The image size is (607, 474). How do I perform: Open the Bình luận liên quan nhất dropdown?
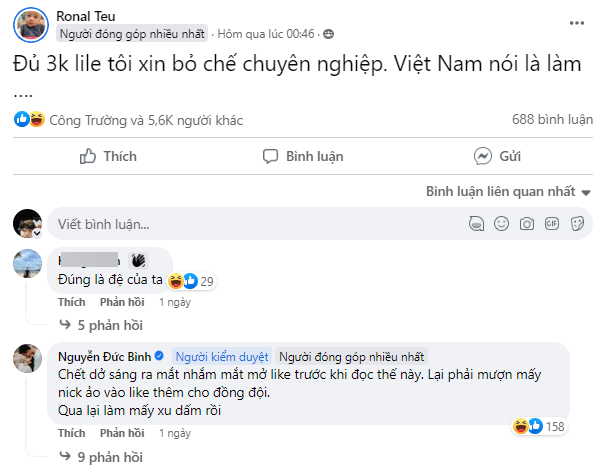coord(508,191)
